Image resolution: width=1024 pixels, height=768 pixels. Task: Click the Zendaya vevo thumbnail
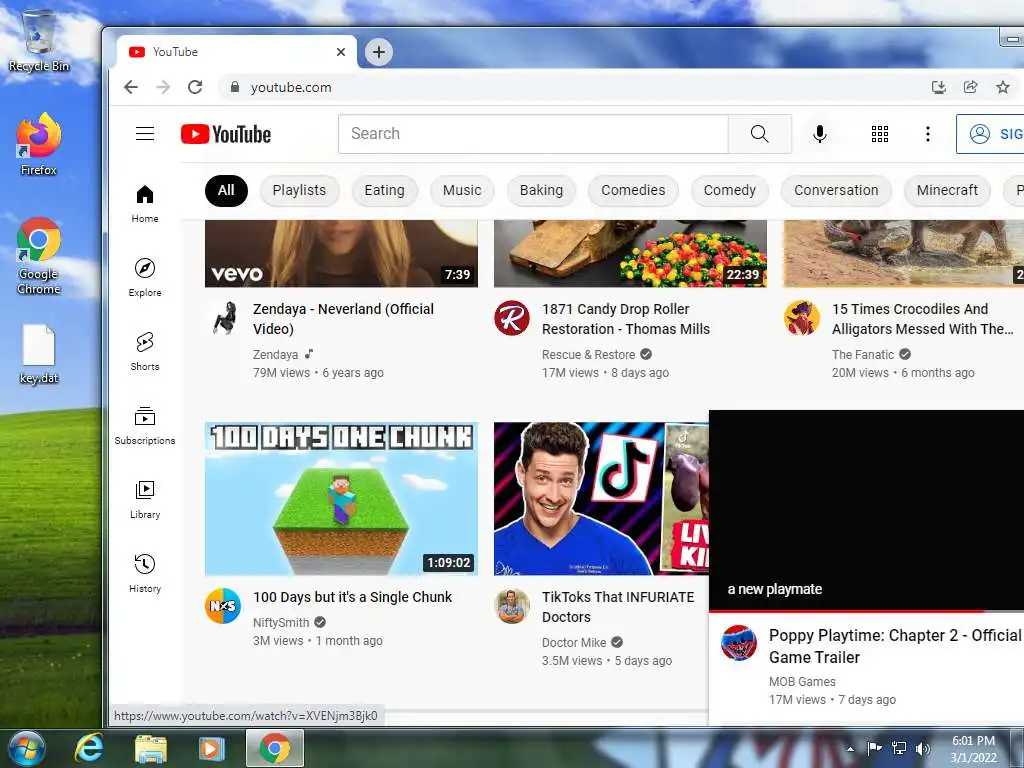(341, 253)
